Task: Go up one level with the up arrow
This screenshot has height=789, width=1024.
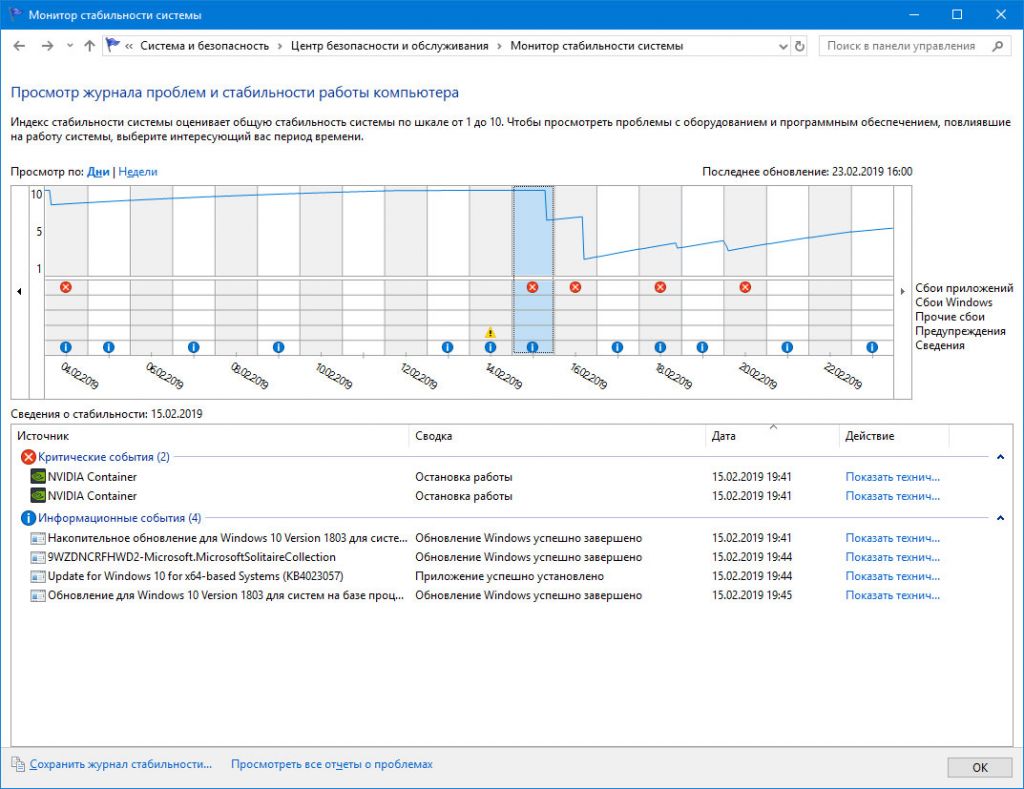Action: (x=90, y=46)
